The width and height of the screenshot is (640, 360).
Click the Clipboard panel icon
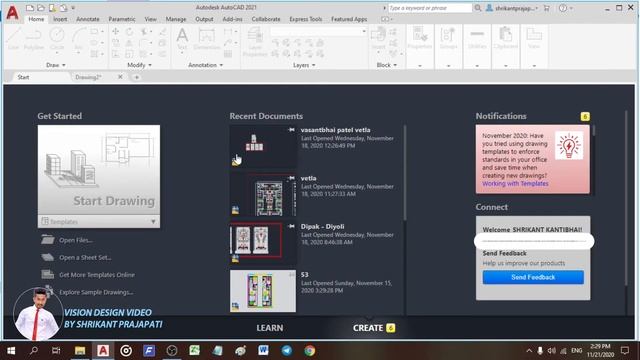[x=505, y=38]
